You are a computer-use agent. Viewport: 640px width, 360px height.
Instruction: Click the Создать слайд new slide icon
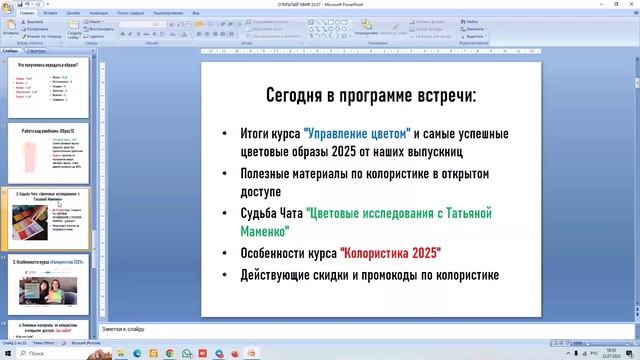tap(73, 24)
